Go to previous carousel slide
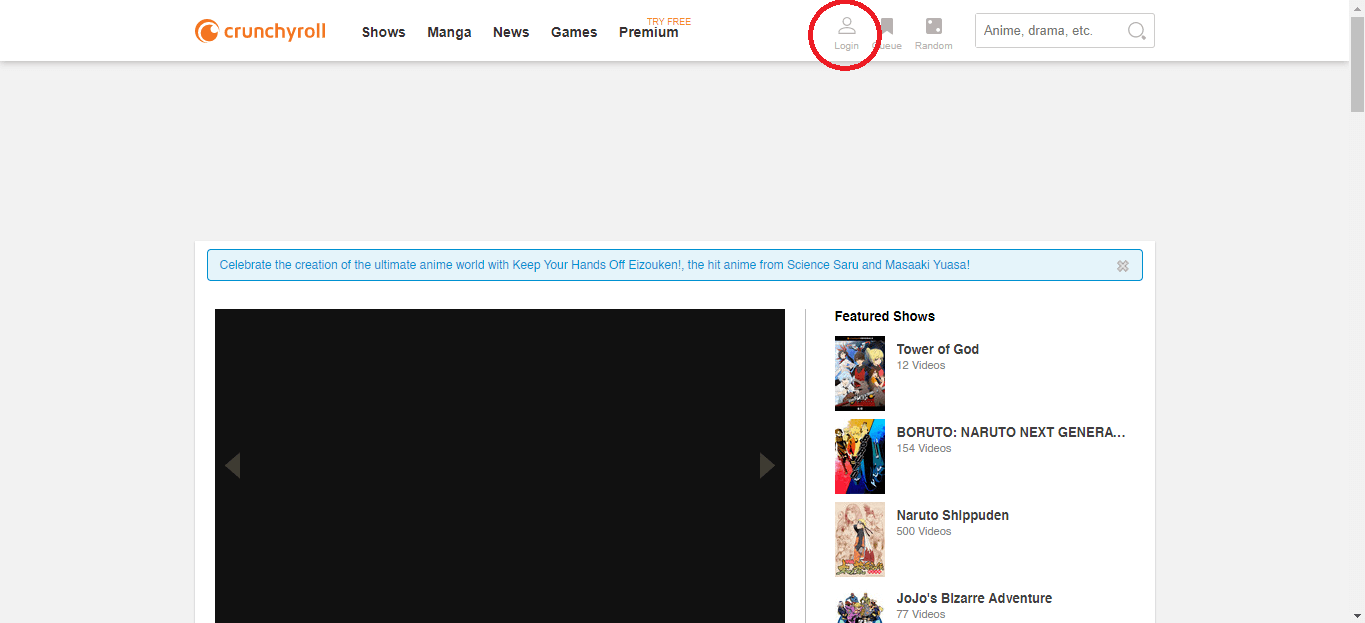The height and width of the screenshot is (623, 1365). coord(232,465)
